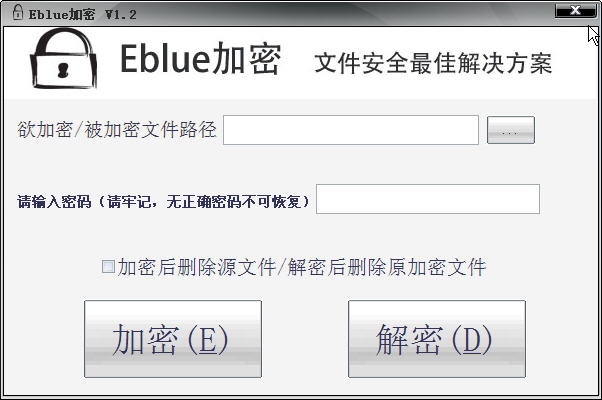Enable delete source file after encryption checkbox
602x400 pixels.
pos(108,266)
